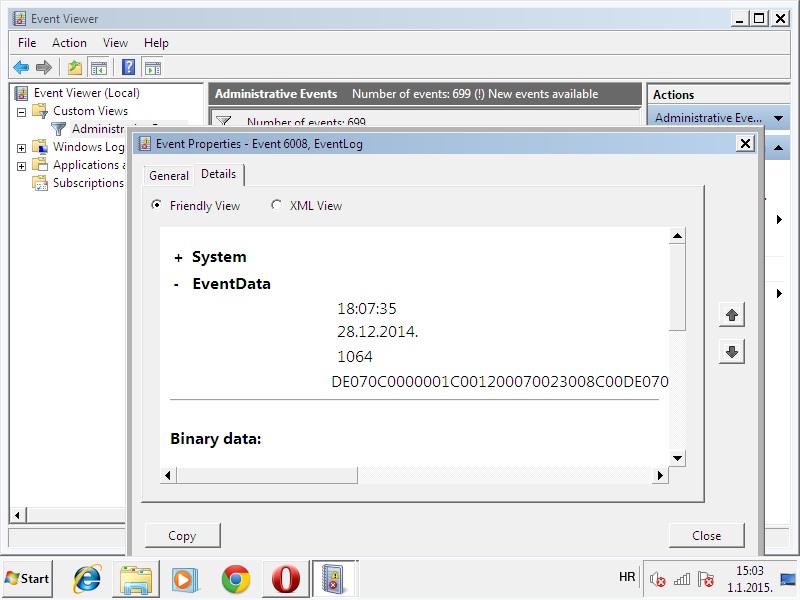Screen dimensions: 800x600
Task: Click the horizontal scrollbar right arrow in details
Action: point(660,476)
